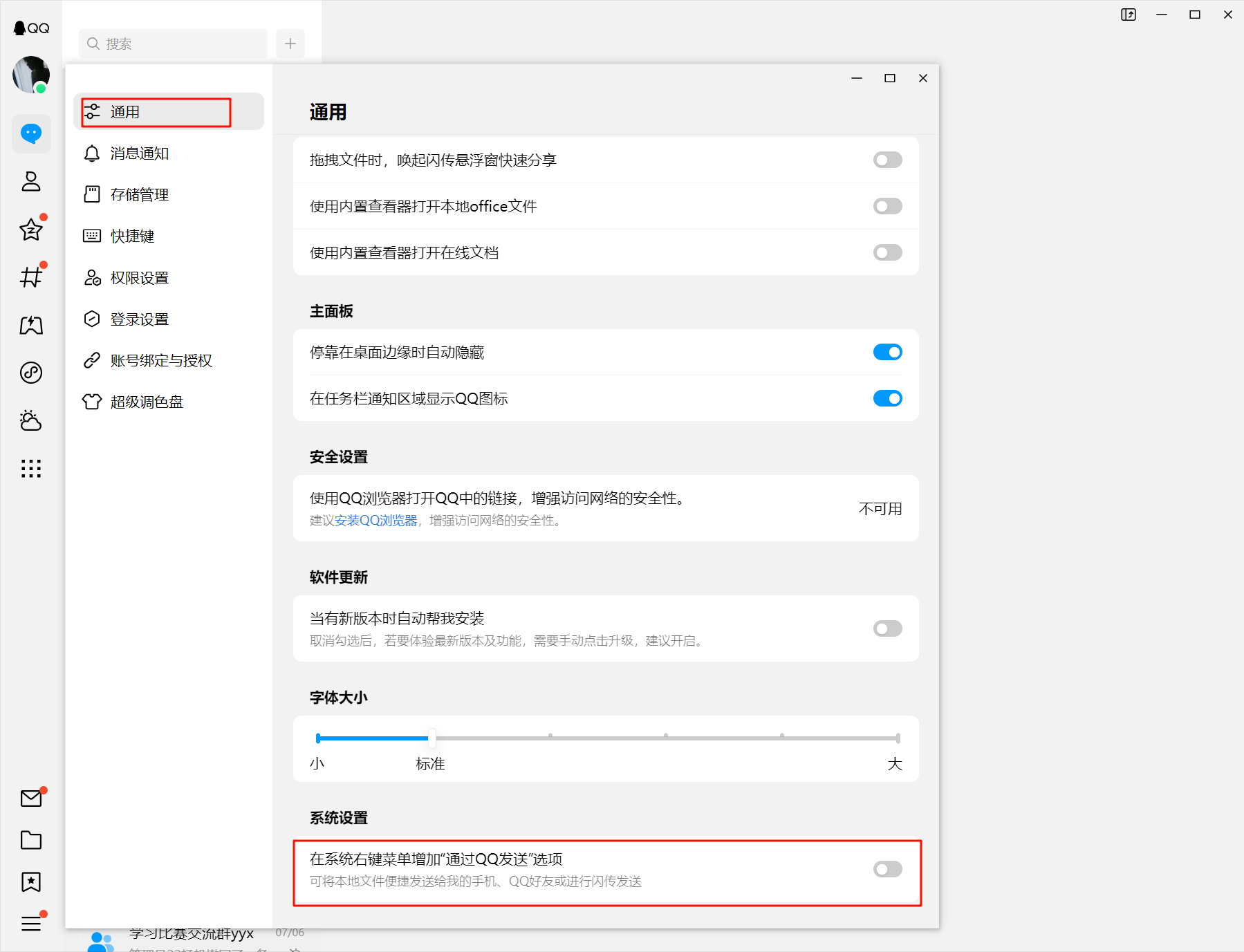
Task: Open the mail envelope icon
Action: [x=31, y=799]
